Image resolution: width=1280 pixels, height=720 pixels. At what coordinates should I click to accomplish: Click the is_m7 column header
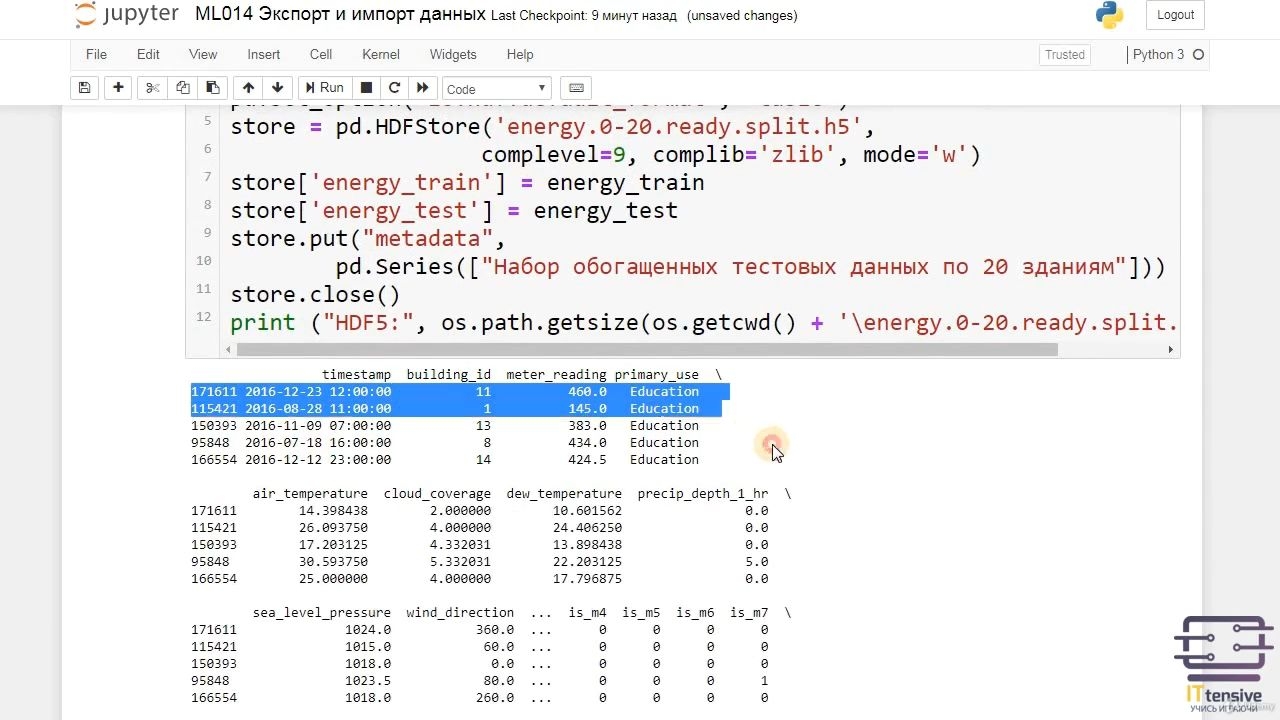[749, 613]
